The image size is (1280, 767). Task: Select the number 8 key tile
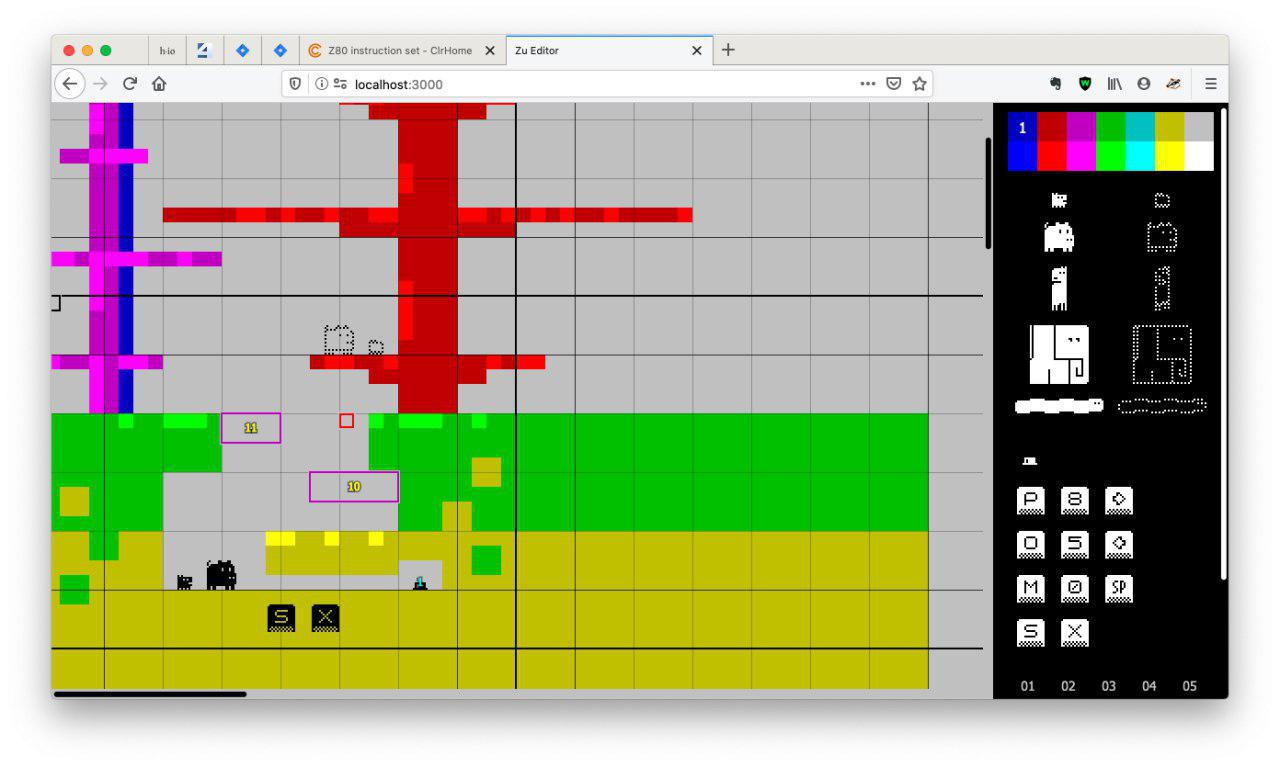tap(1074, 501)
